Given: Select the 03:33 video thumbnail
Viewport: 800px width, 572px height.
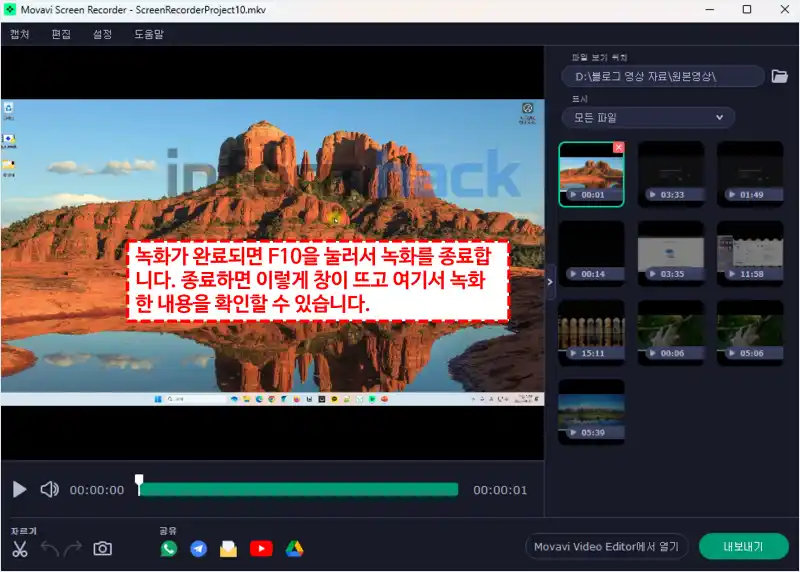Looking at the screenshot, I should click(671, 175).
